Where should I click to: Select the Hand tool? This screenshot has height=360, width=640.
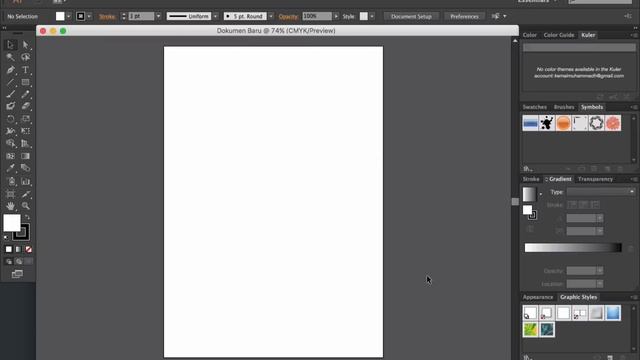tap(10, 206)
